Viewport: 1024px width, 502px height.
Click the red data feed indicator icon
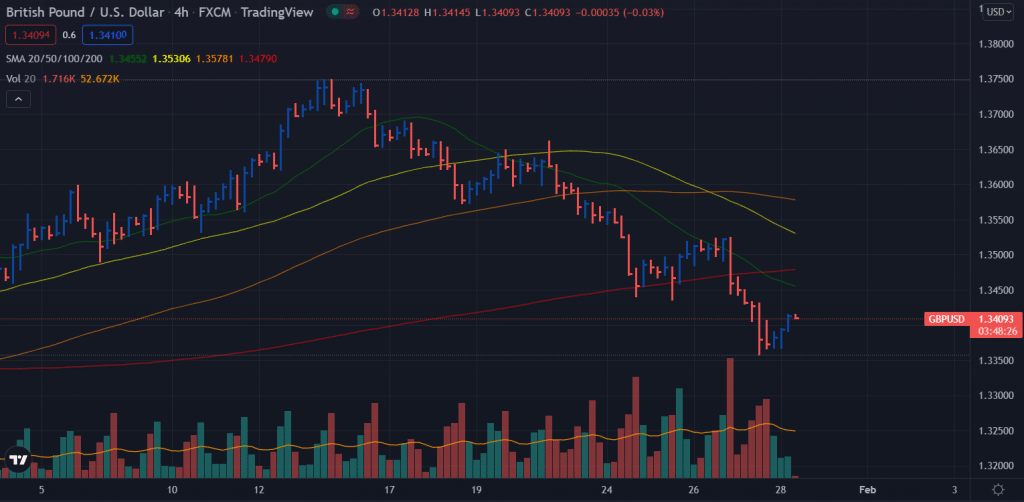(x=351, y=12)
